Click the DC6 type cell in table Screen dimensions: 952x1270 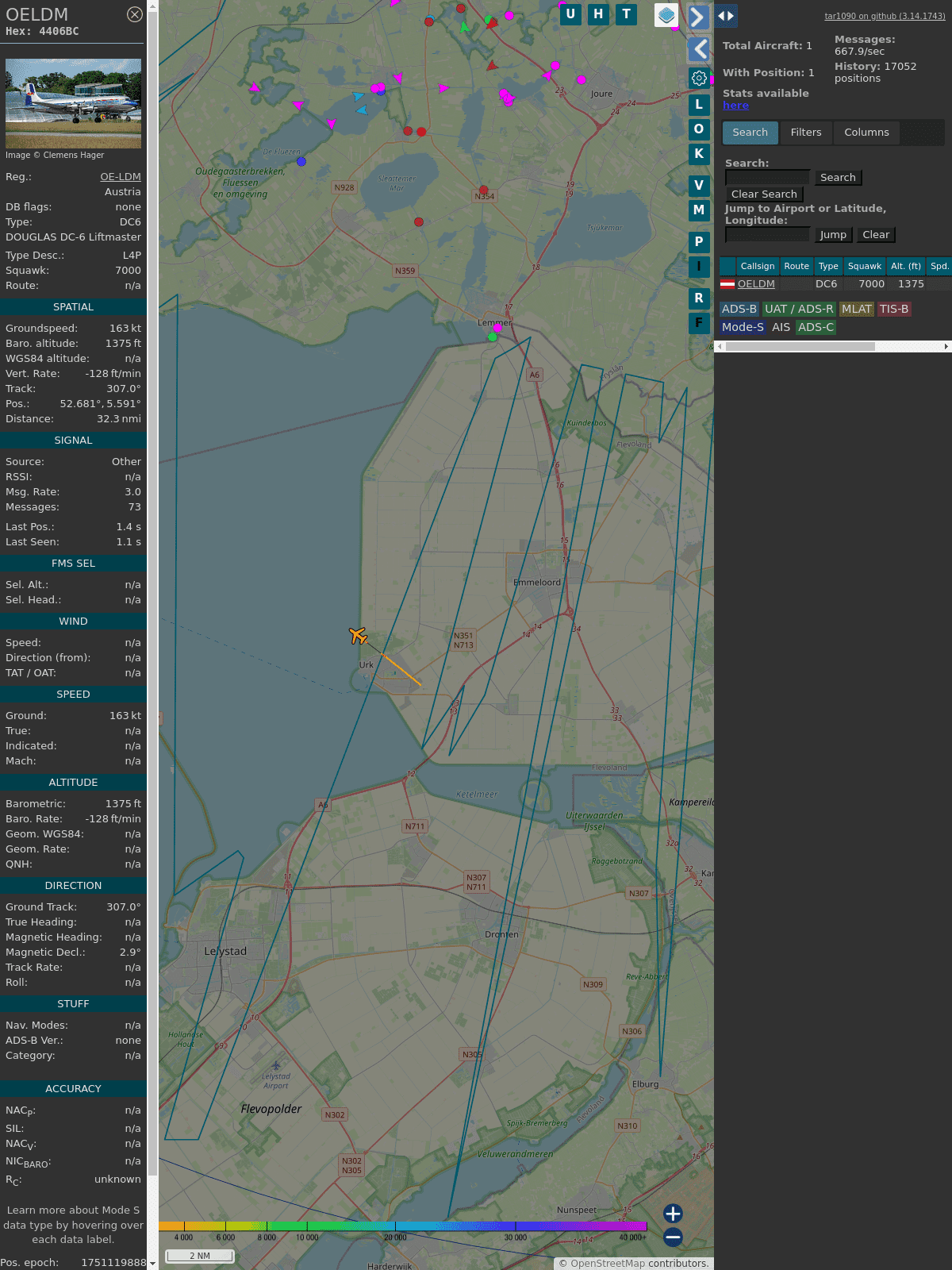pos(826,284)
